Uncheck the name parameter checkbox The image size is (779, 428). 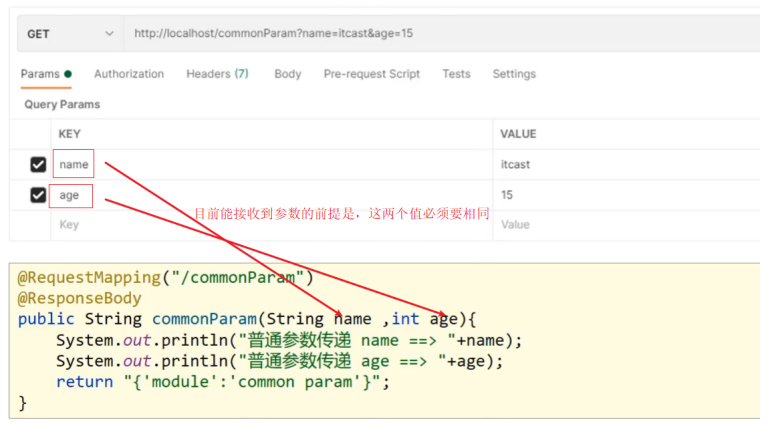tap(38, 165)
